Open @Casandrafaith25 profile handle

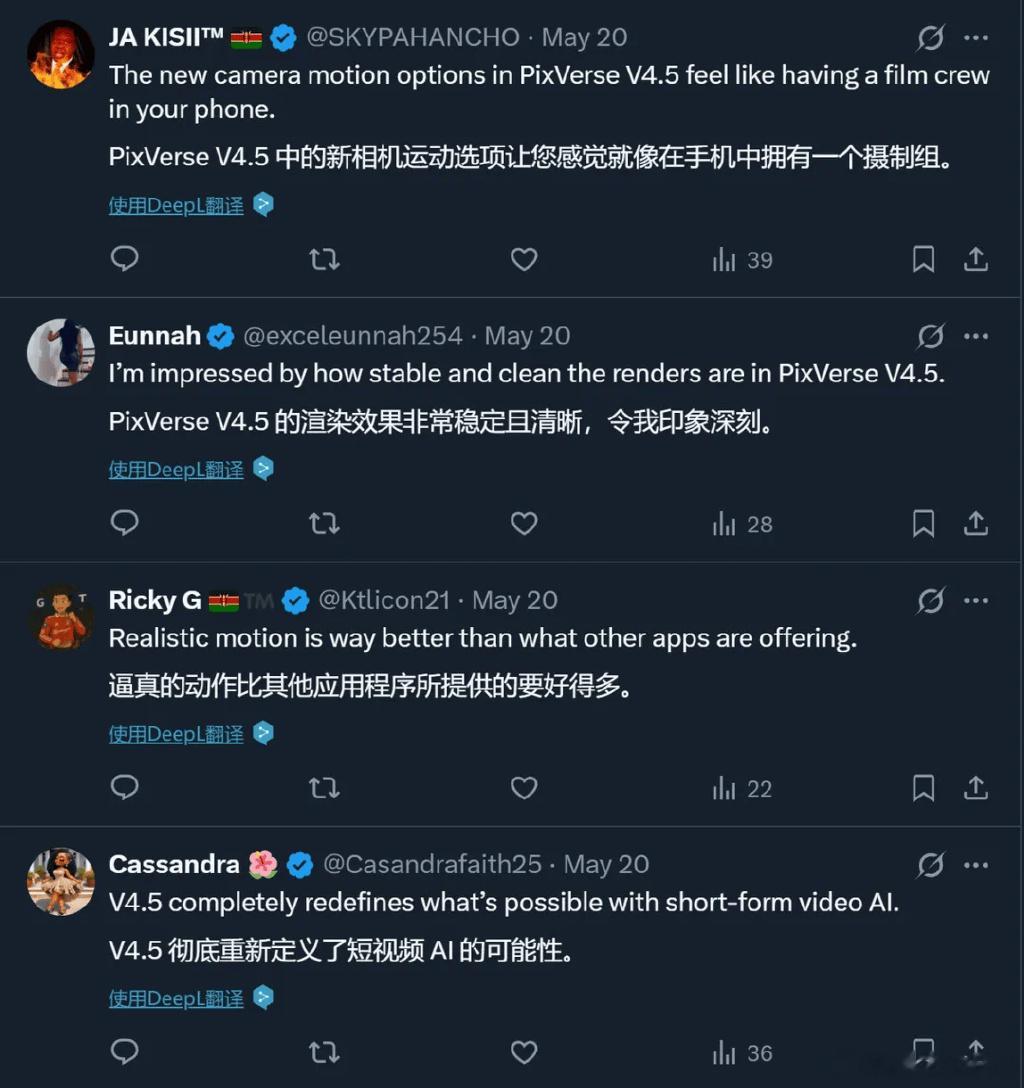point(432,865)
